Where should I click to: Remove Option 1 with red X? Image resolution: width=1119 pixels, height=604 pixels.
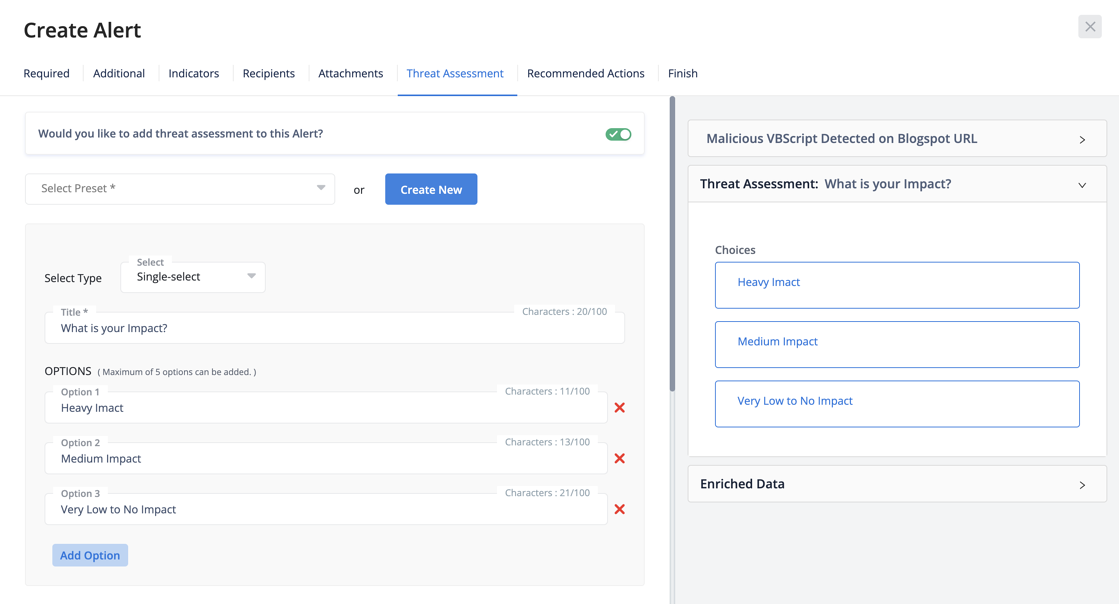pyautogui.click(x=619, y=408)
